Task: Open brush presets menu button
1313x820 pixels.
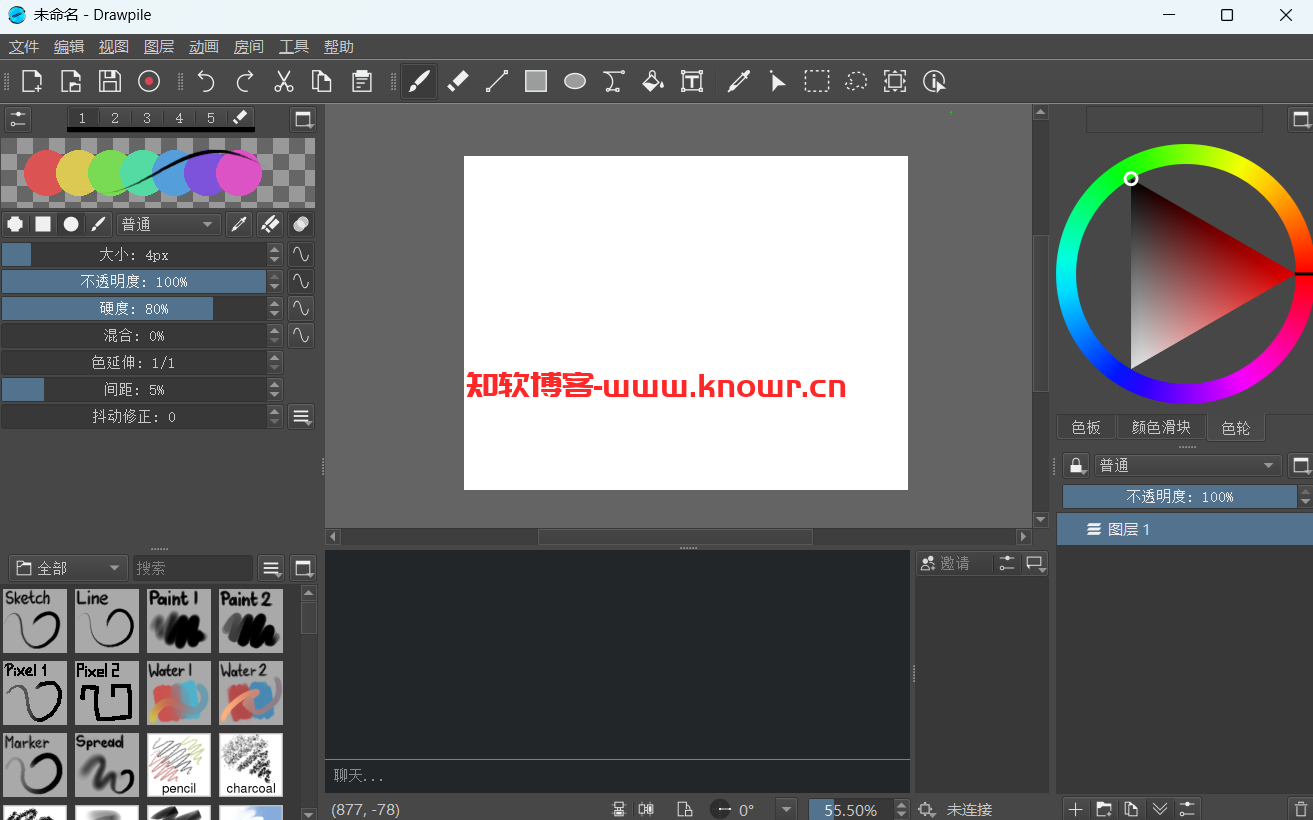Action: (x=271, y=568)
